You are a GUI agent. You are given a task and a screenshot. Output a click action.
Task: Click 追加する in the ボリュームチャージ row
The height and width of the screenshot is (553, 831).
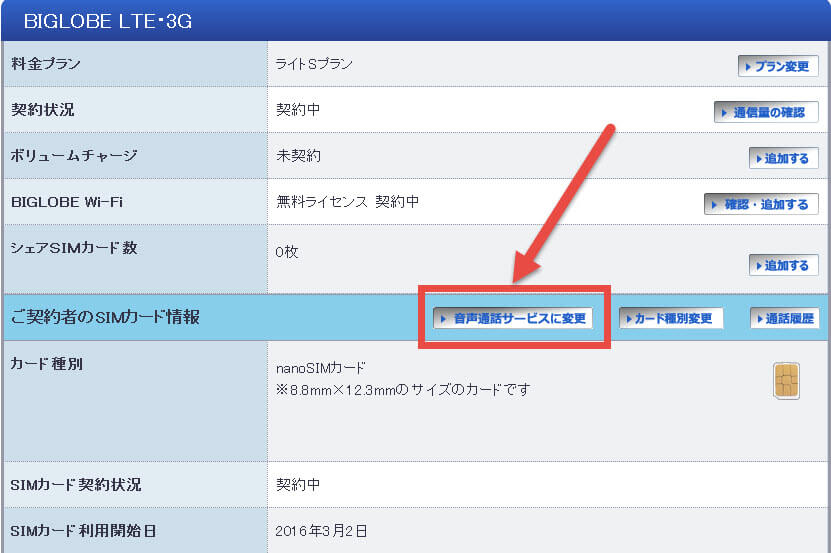tap(783, 158)
